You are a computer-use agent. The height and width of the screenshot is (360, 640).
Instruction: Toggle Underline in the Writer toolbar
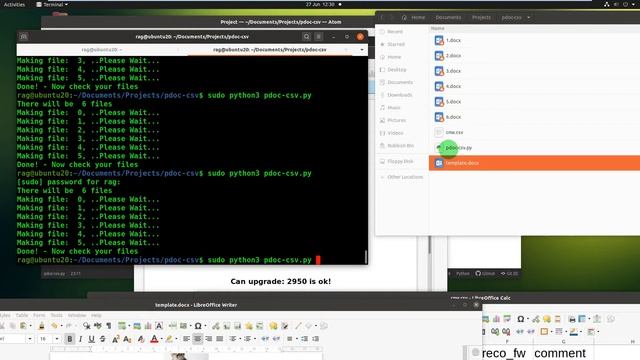click(91, 339)
